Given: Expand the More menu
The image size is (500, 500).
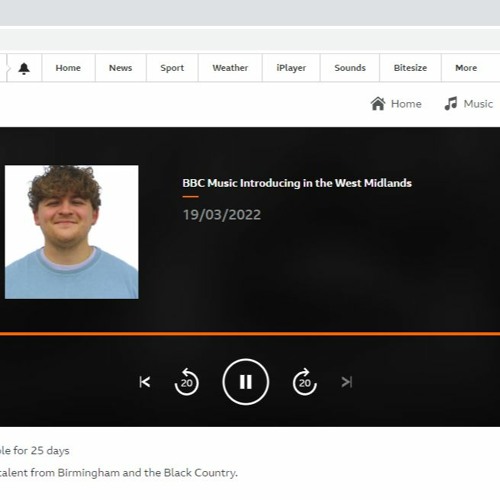Looking at the screenshot, I should 466,68.
